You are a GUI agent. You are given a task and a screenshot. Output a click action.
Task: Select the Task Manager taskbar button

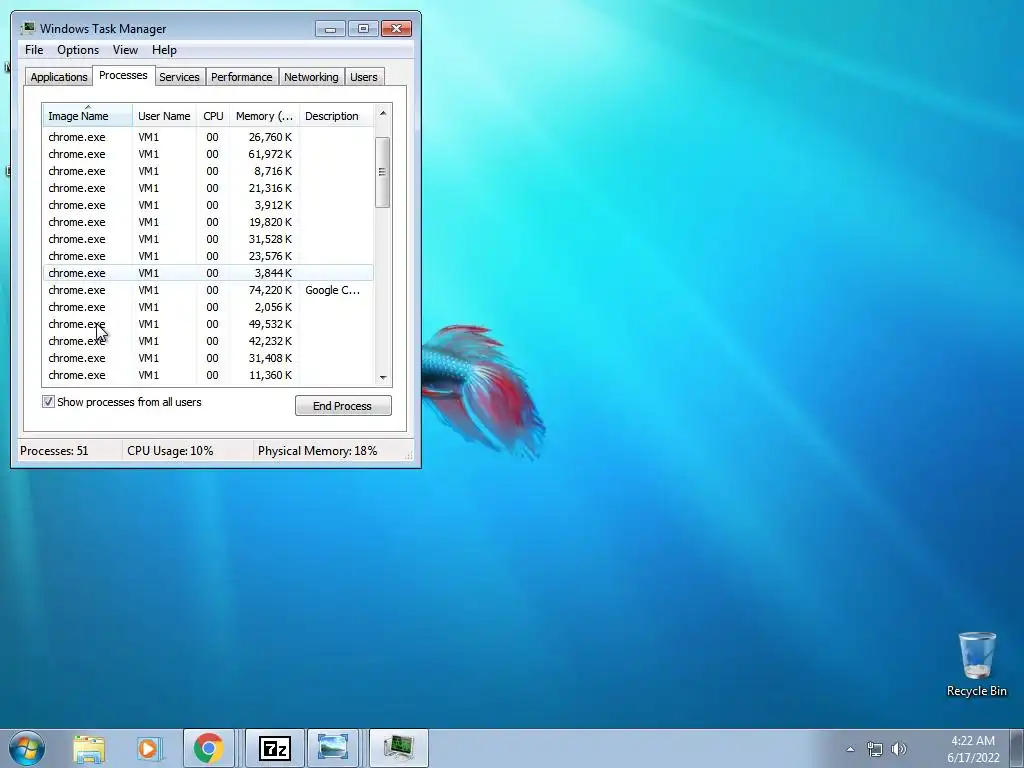tap(399, 748)
